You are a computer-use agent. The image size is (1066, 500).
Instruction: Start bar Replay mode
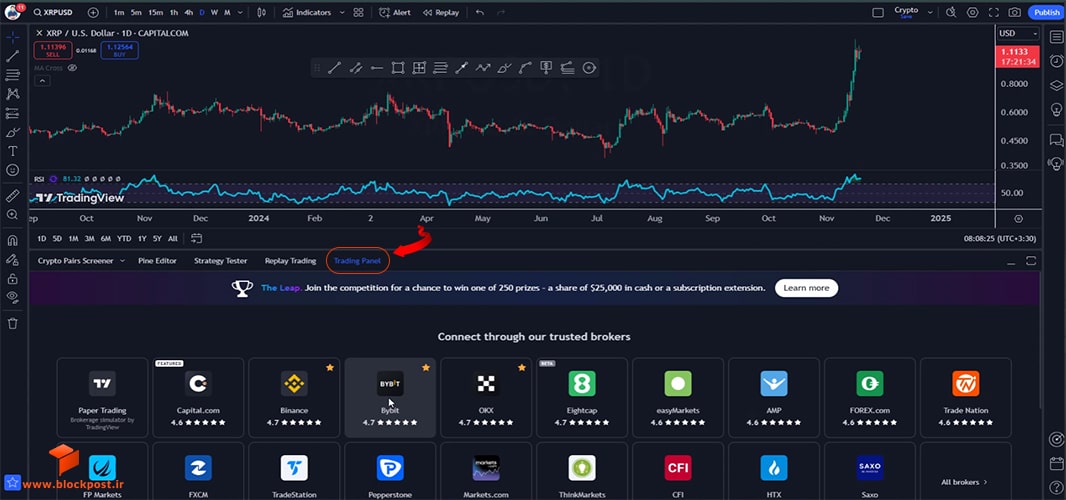(441, 12)
